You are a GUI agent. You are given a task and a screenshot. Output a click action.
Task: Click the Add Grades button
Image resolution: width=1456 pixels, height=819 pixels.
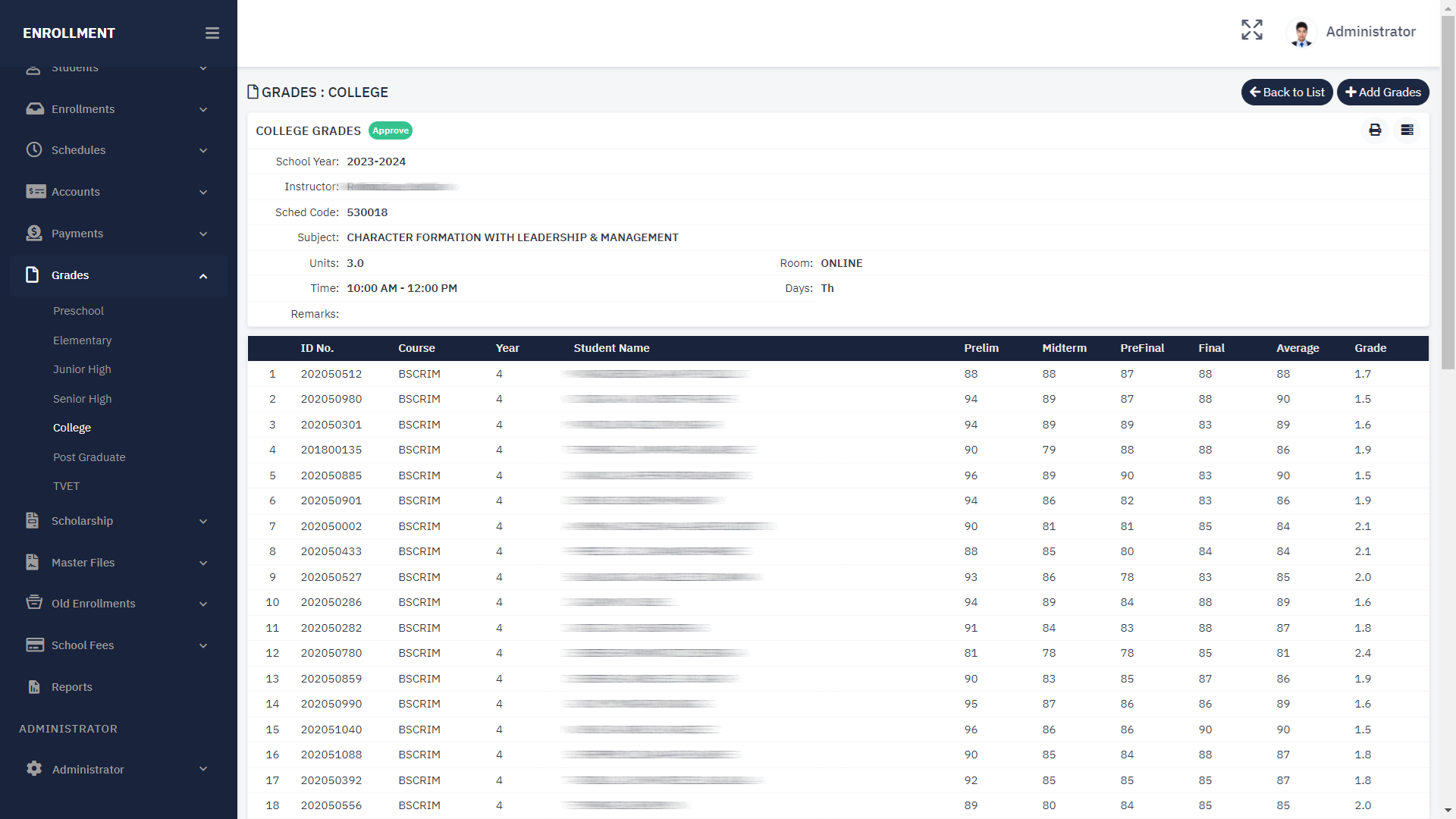tap(1382, 93)
